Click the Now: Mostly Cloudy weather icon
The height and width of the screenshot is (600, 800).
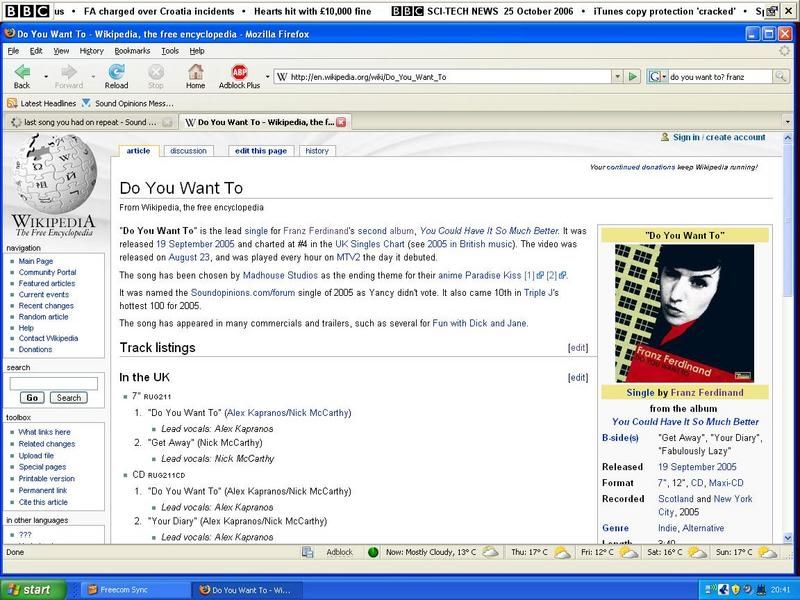coord(490,552)
